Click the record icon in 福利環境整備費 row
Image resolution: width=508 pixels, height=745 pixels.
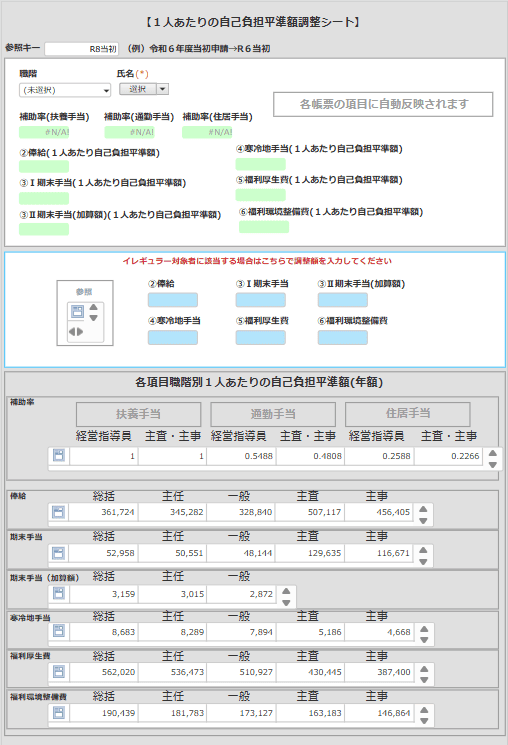59,712
